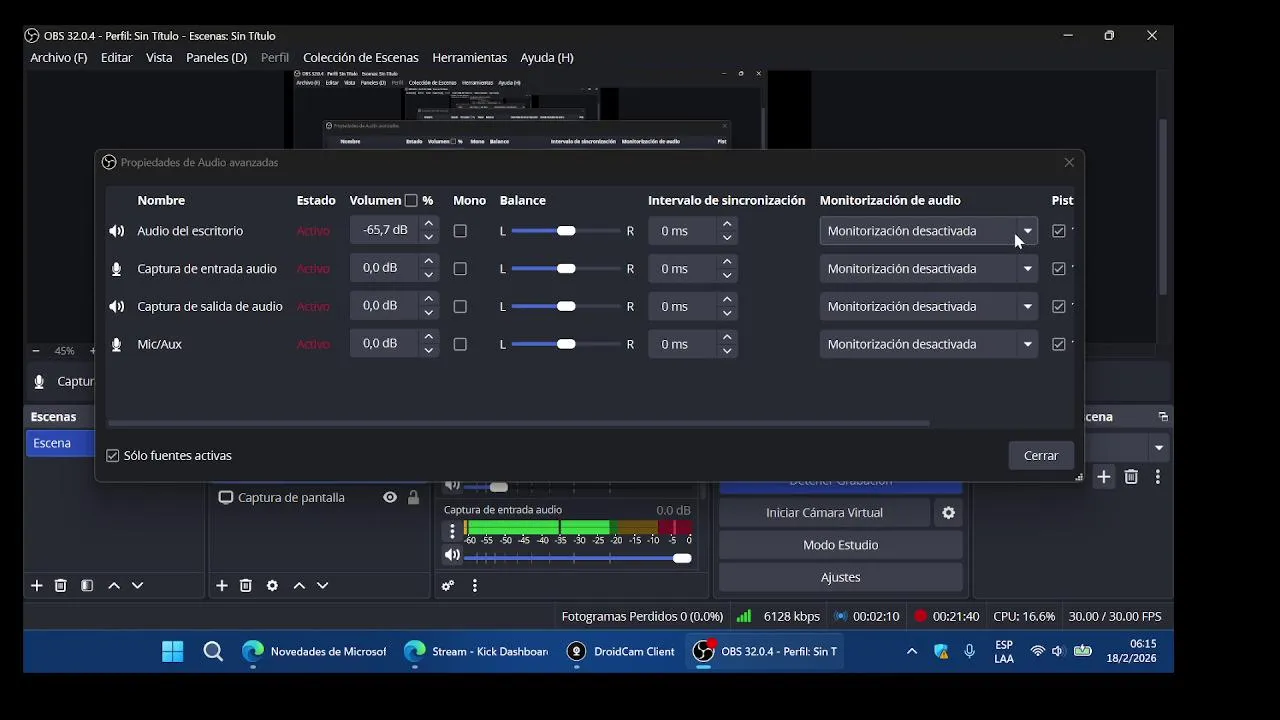Add a new source with the plus icon

coord(222,586)
